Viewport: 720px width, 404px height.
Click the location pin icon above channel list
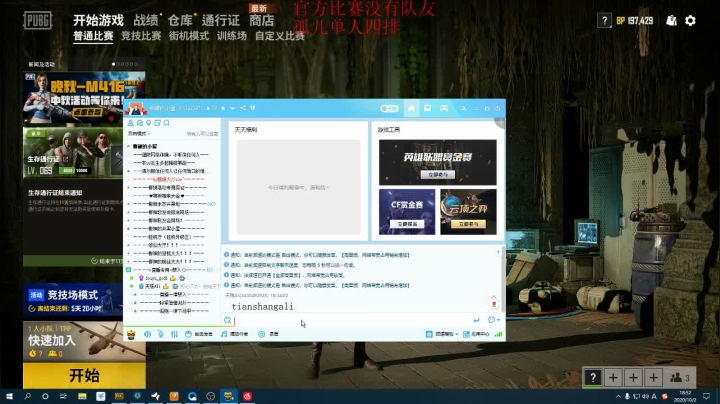click(x=148, y=123)
